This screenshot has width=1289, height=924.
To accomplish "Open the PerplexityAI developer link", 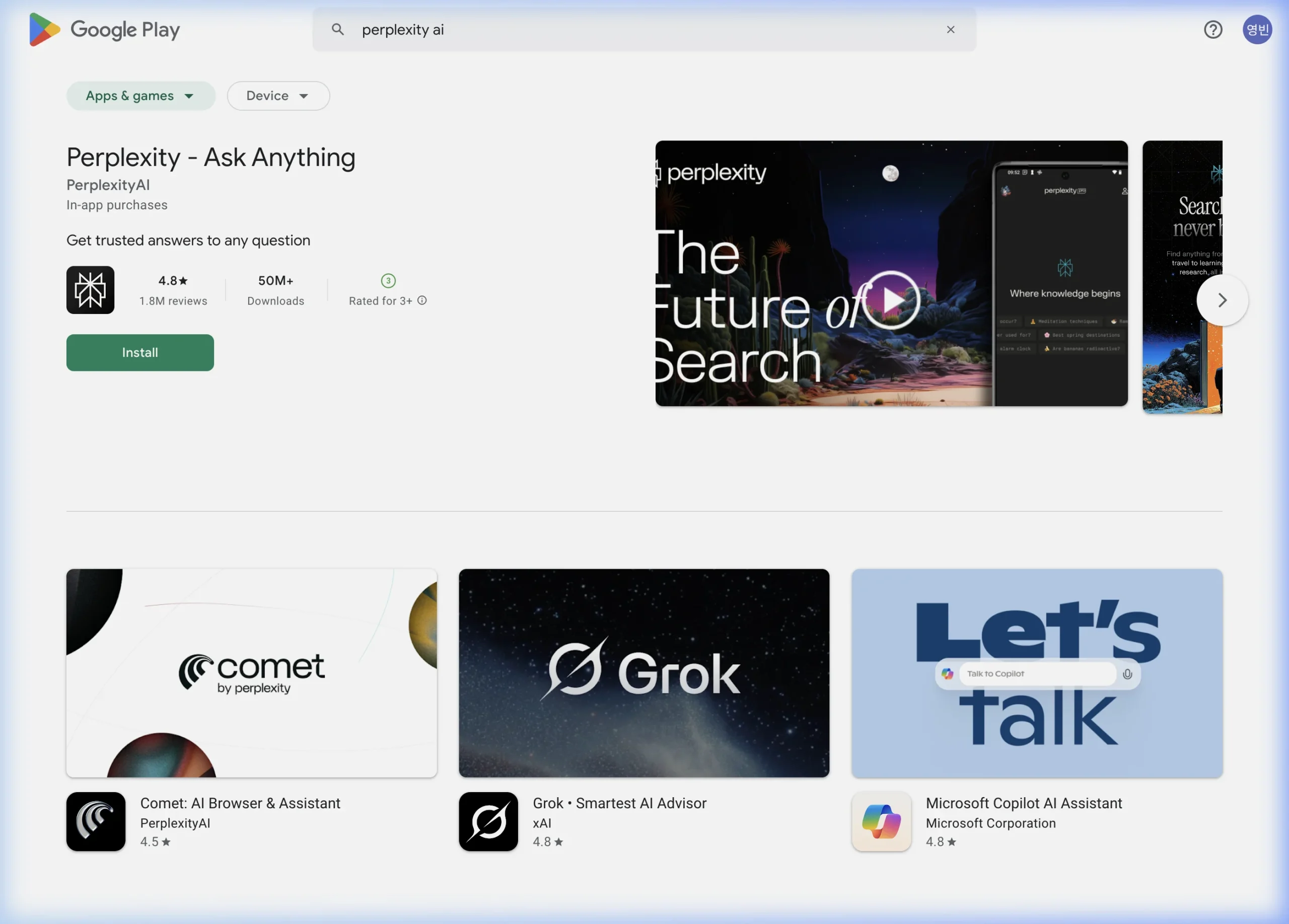I will 108,185.
